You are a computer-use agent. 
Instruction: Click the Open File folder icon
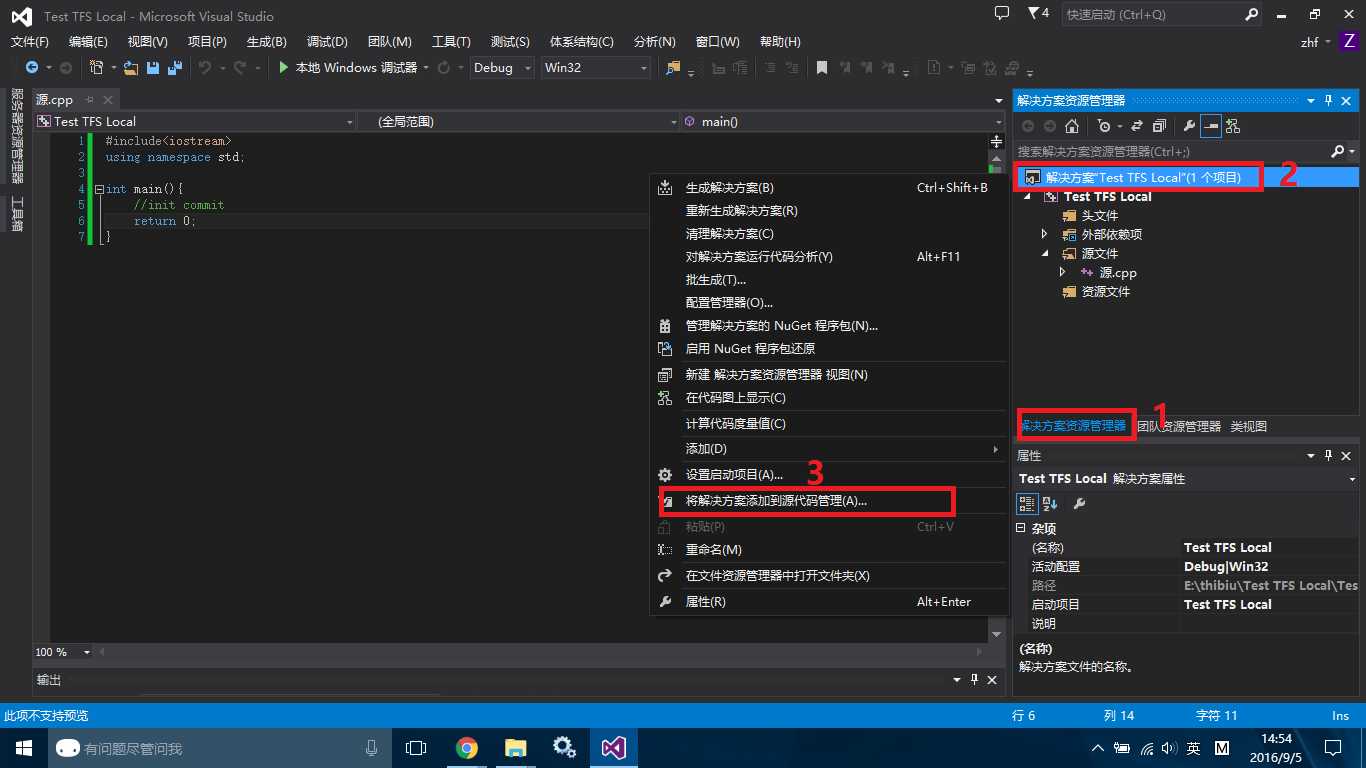[130, 67]
